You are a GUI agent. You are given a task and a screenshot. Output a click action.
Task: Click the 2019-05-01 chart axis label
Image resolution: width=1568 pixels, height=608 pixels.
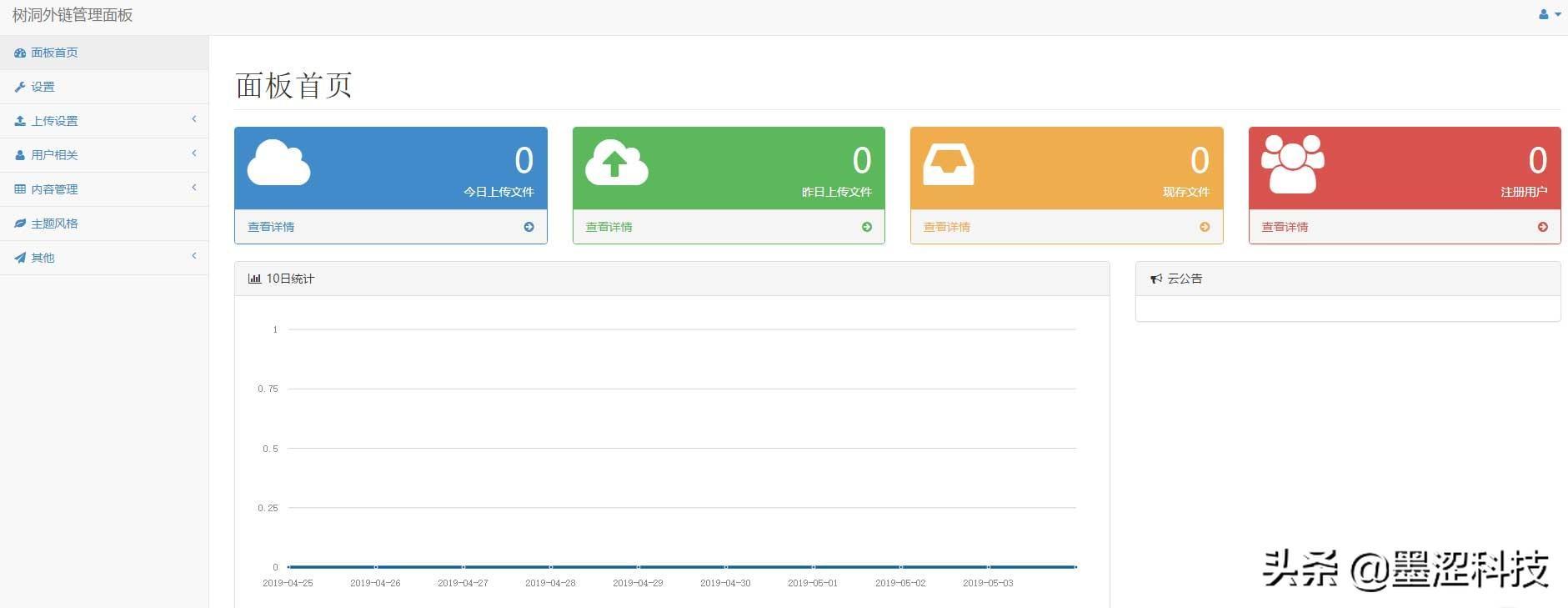click(x=813, y=583)
